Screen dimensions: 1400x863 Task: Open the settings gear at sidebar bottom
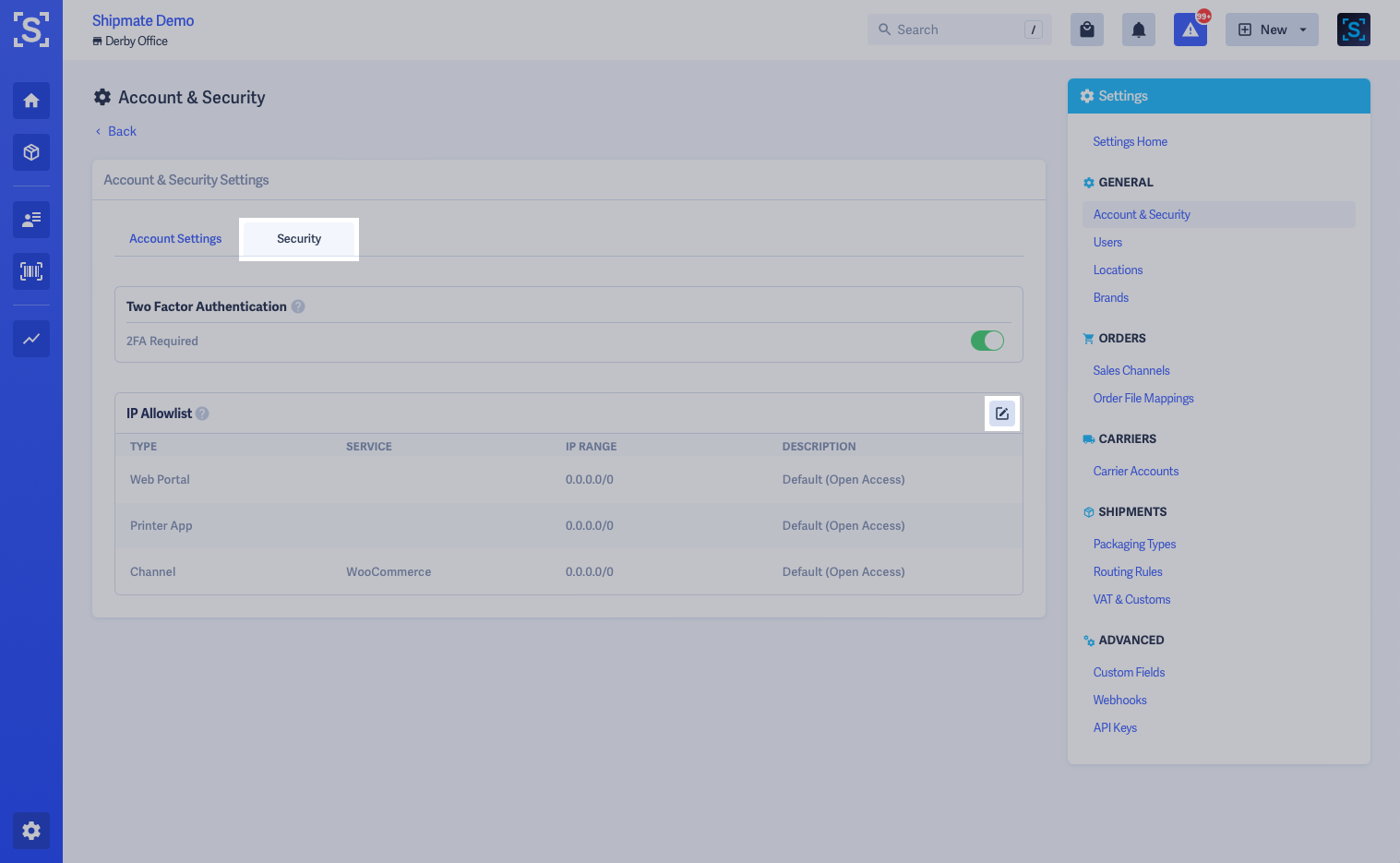click(31, 831)
